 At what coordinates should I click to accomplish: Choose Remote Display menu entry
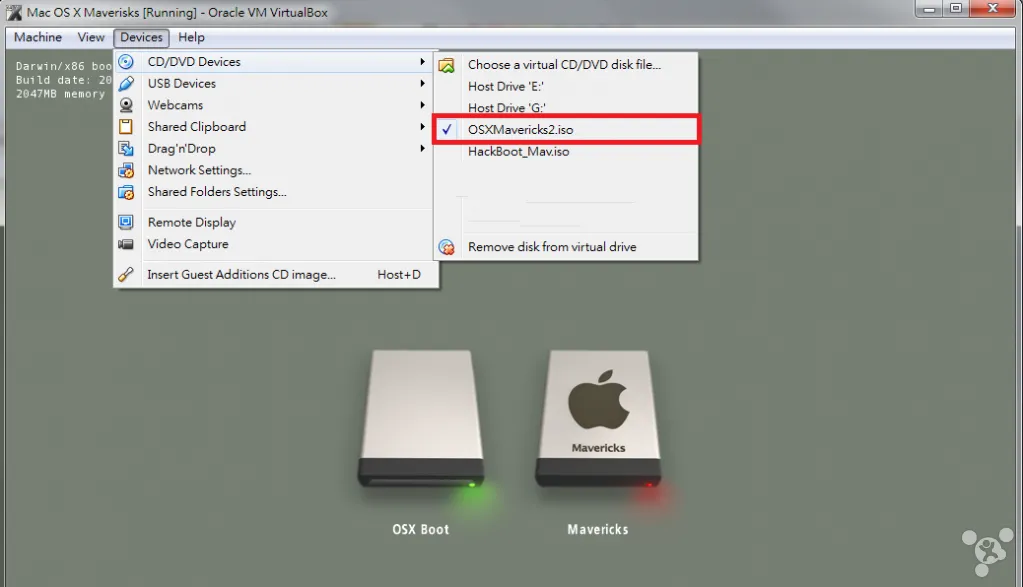tap(273, 222)
